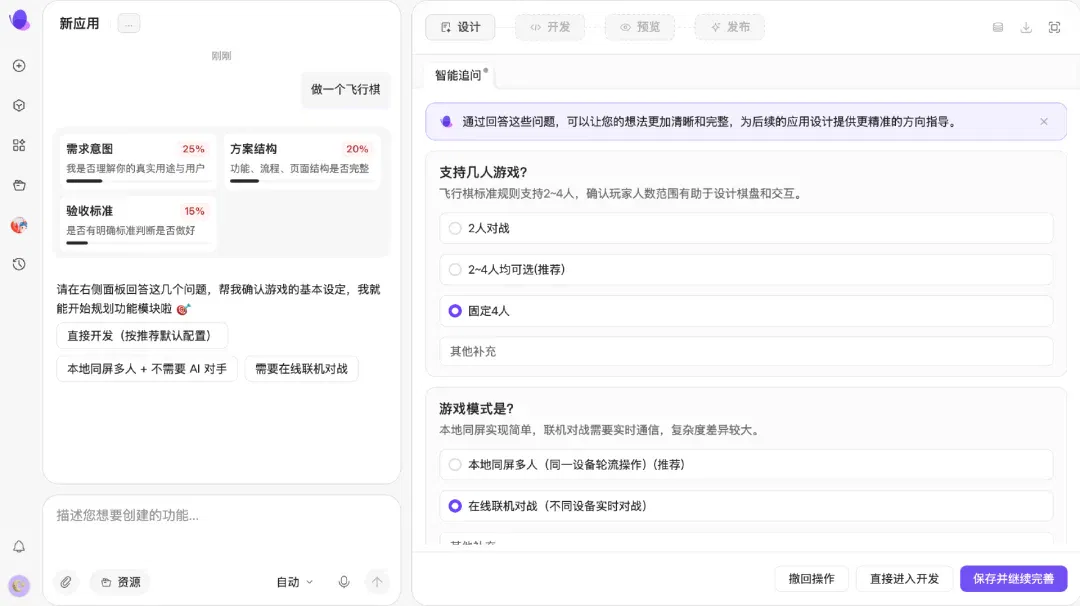Open the ellipsis menu beside 新应用
Image resolution: width=1080 pixels, height=606 pixels.
coord(129,24)
